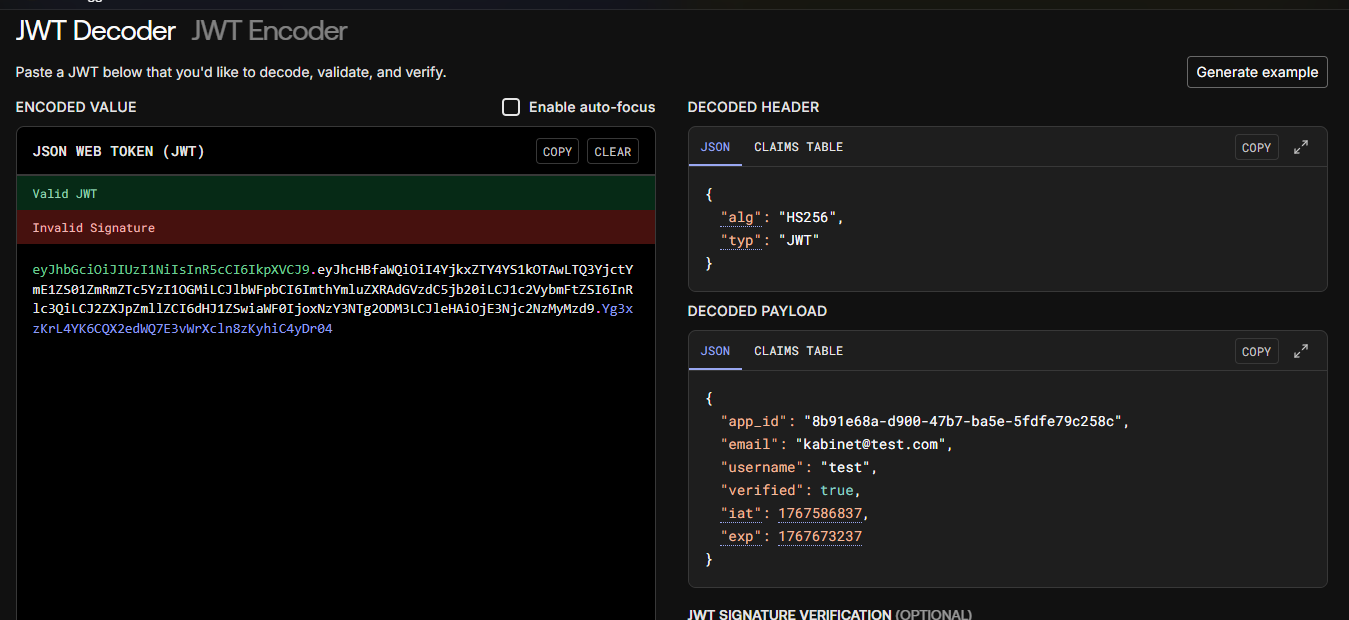Open Claims Table in Decoded Payload
Image resolution: width=1349 pixels, height=620 pixels.
point(798,351)
